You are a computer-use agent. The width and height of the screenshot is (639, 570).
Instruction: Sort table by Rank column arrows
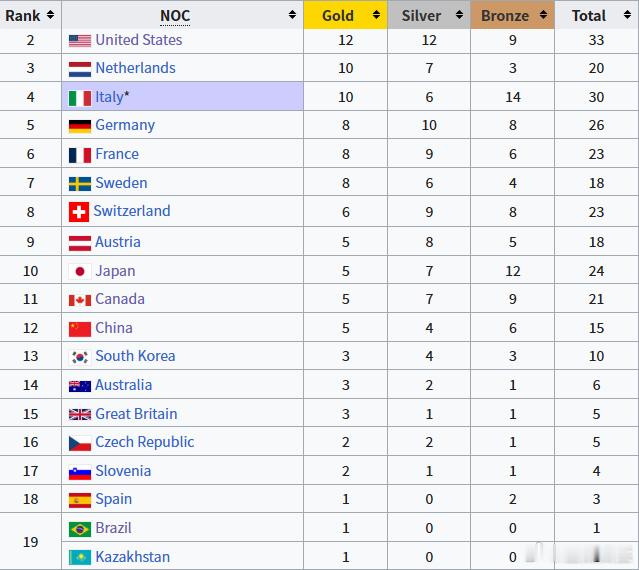coord(51,15)
